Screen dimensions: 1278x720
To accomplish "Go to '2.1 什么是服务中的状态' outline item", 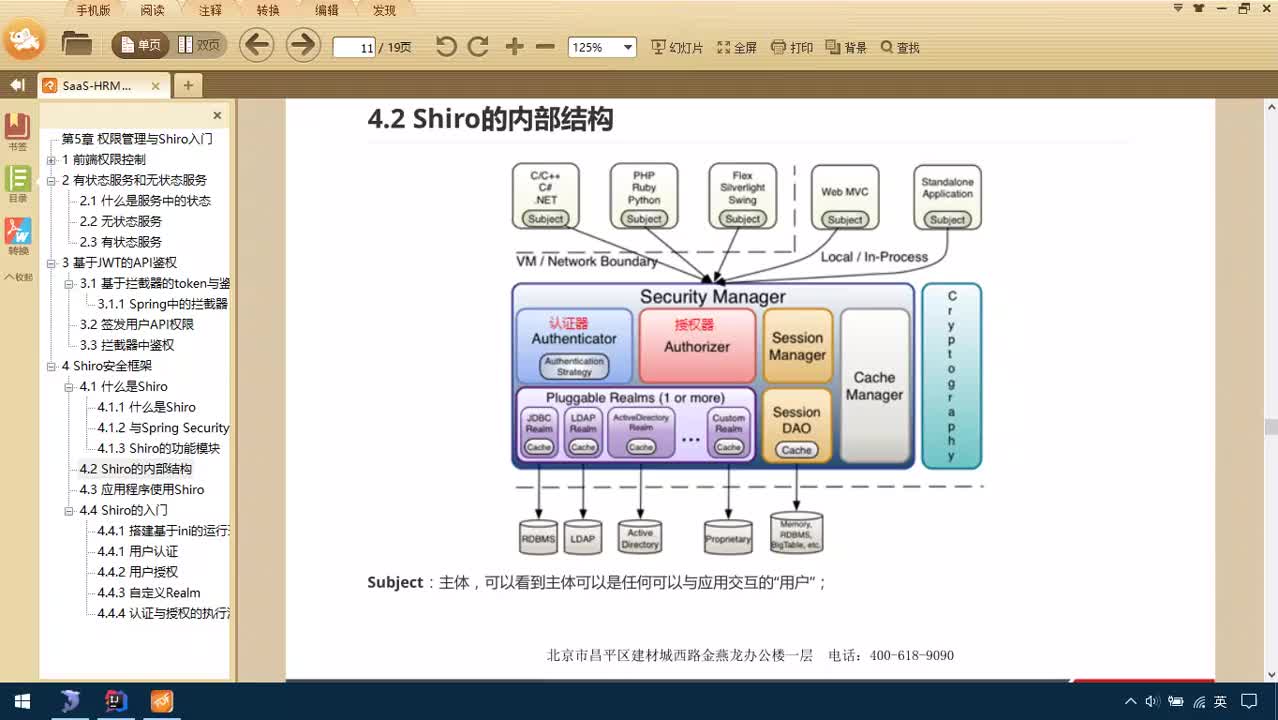I will (145, 201).
